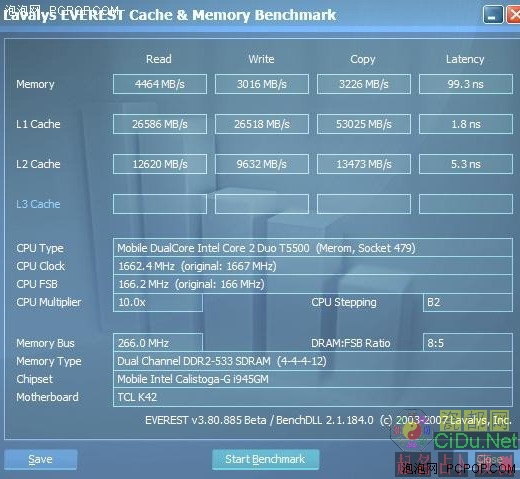Click L1 Cache Write 26518 MB/s

pyautogui.click(x=262, y=124)
